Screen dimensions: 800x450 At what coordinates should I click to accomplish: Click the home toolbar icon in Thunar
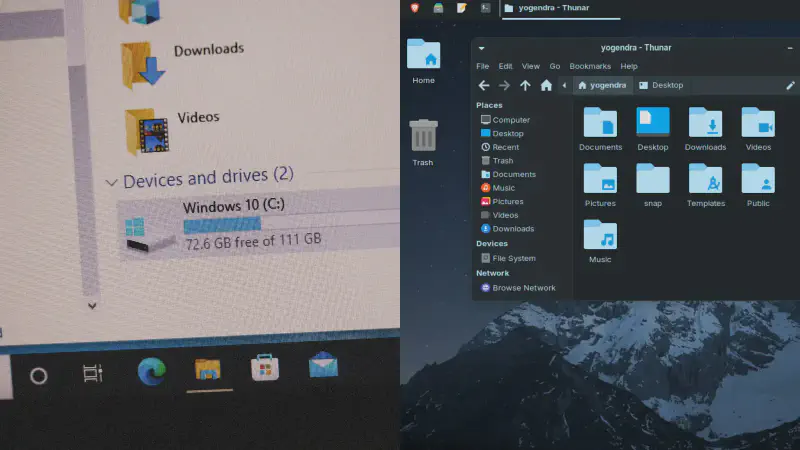coord(546,85)
